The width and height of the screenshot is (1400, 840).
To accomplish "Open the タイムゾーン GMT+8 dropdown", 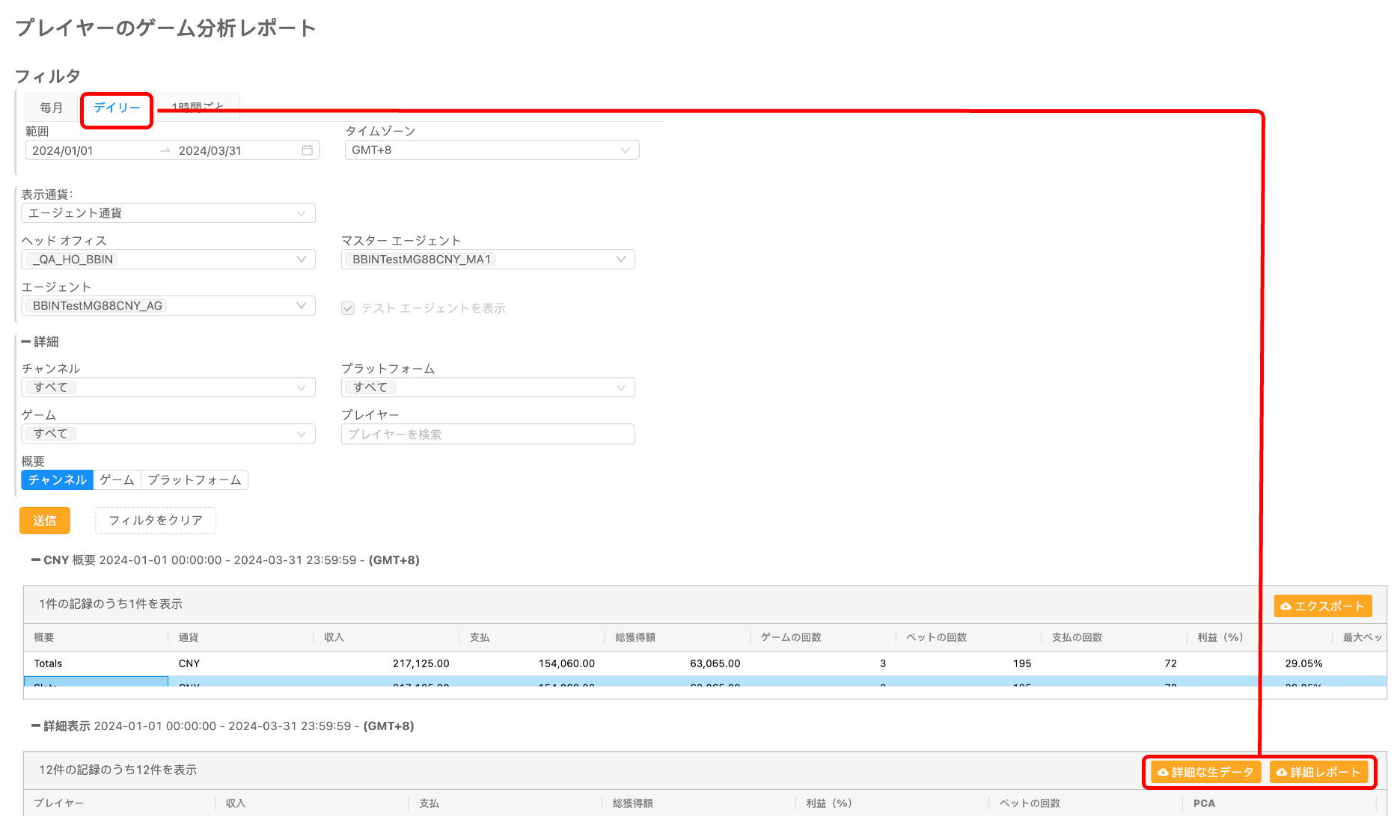I will coord(492,150).
